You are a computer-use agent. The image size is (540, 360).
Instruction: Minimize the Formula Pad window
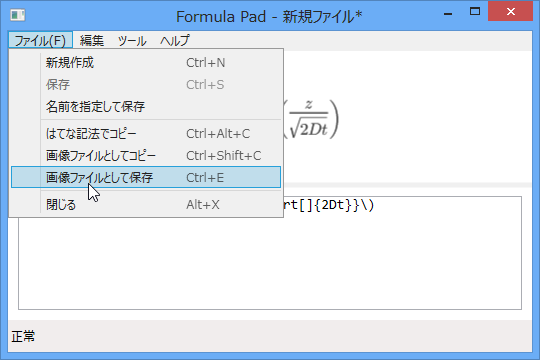pyautogui.click(x=448, y=14)
